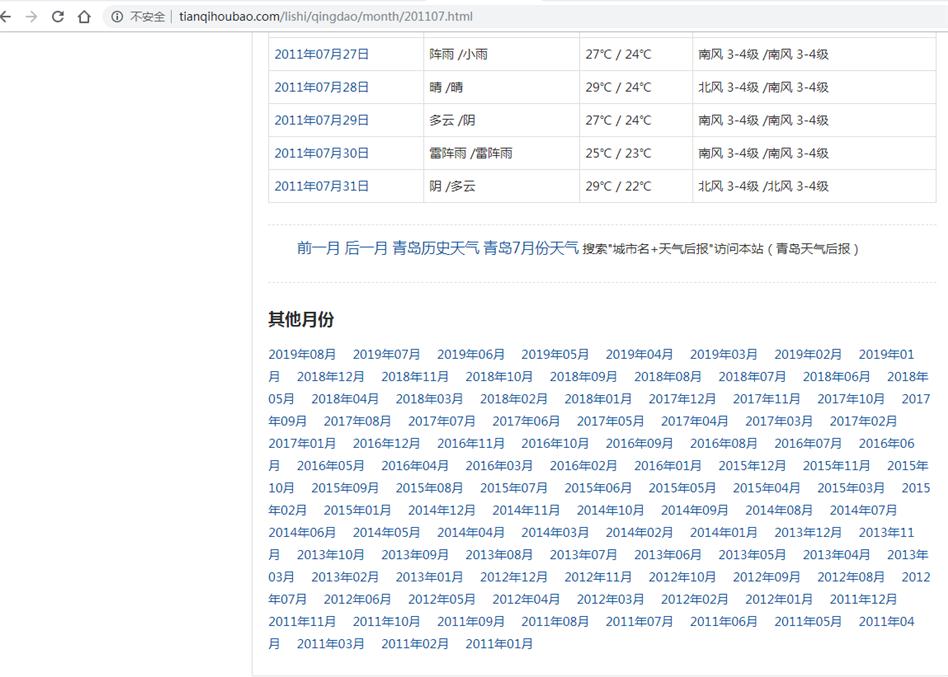948x677 pixels.
Task: Open the 2011年07月31日 date link
Action: [322, 186]
